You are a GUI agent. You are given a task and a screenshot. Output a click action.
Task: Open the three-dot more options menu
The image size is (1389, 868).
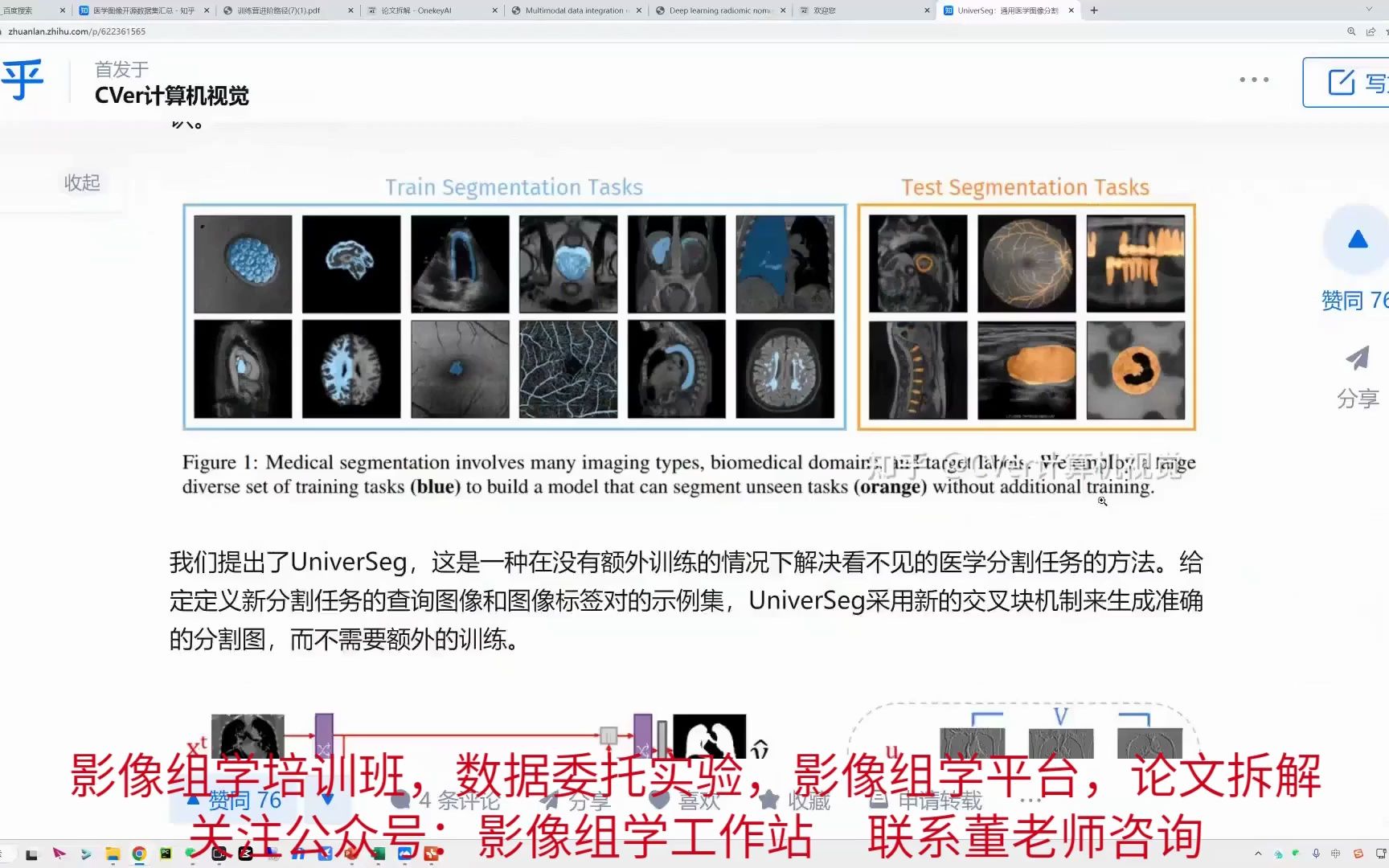pos(1254,80)
